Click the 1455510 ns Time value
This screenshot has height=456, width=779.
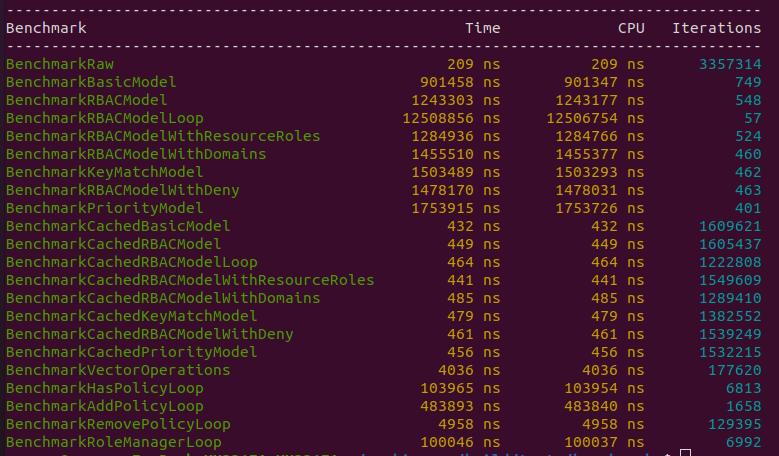point(456,154)
